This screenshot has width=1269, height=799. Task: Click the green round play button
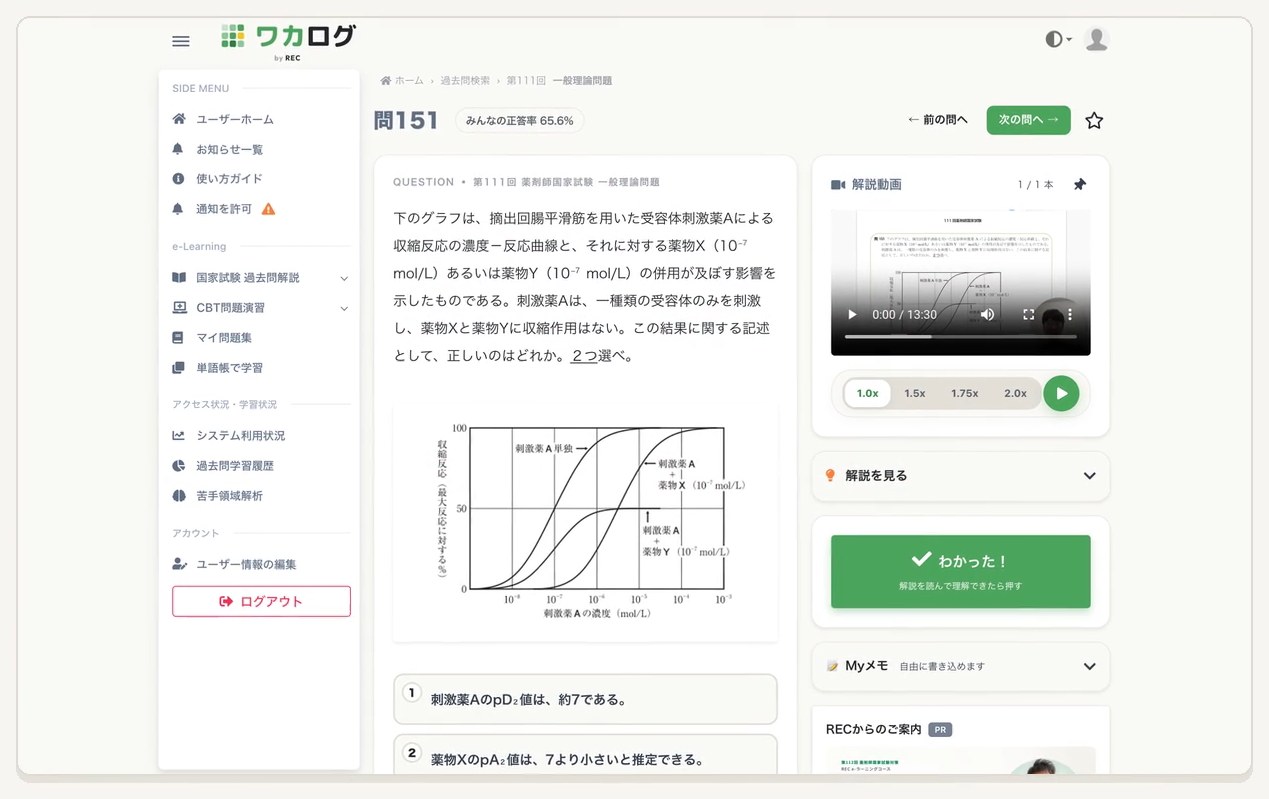pos(1061,393)
